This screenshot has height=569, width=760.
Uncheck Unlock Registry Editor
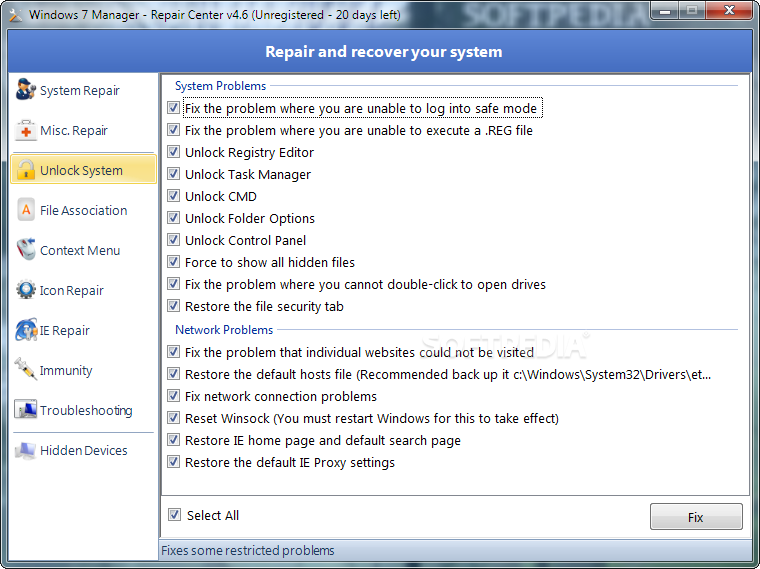pyautogui.click(x=173, y=152)
